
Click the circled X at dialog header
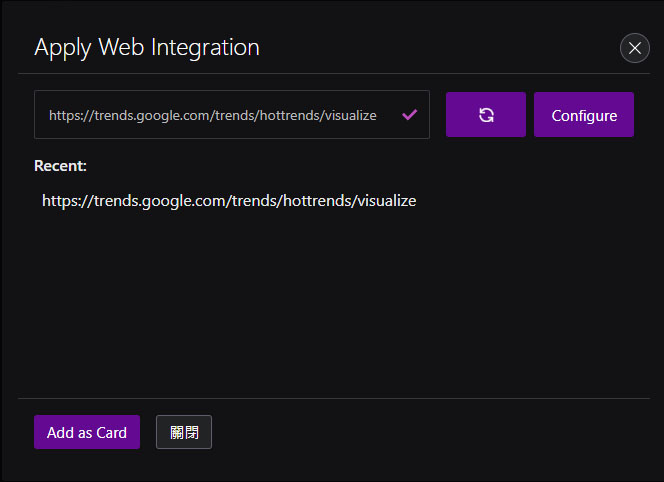coord(634,48)
